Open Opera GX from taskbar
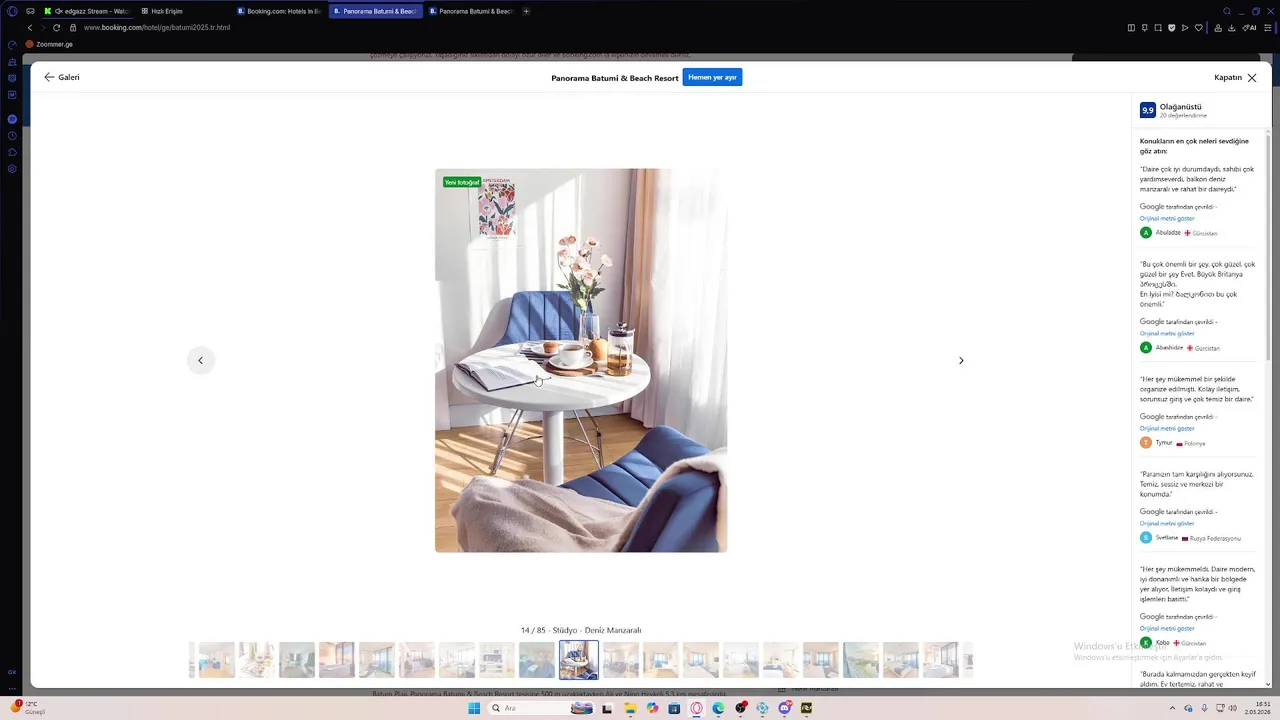The height and width of the screenshot is (720, 1280). 696,708
